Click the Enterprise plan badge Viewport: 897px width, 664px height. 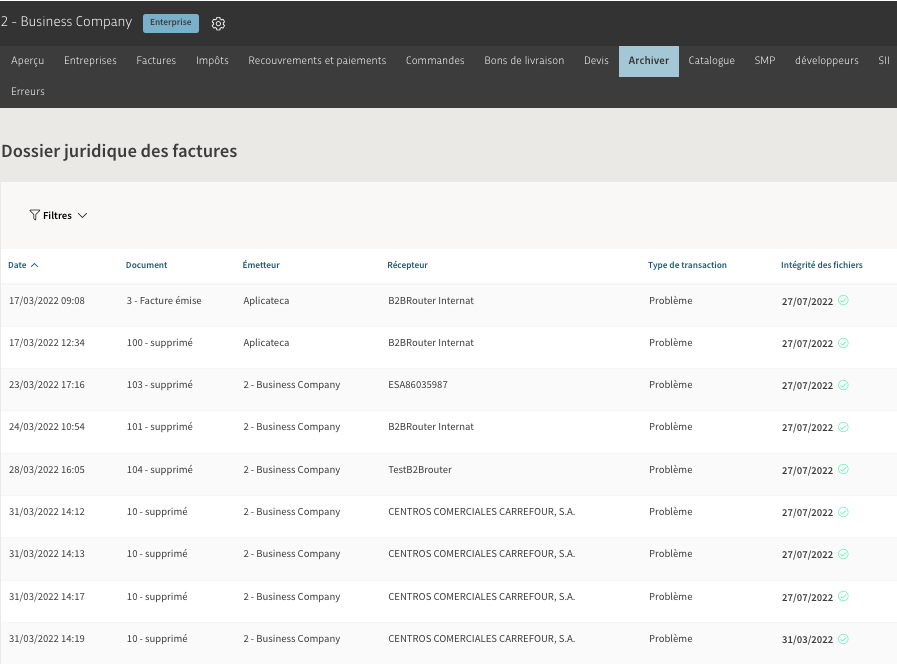tap(171, 22)
